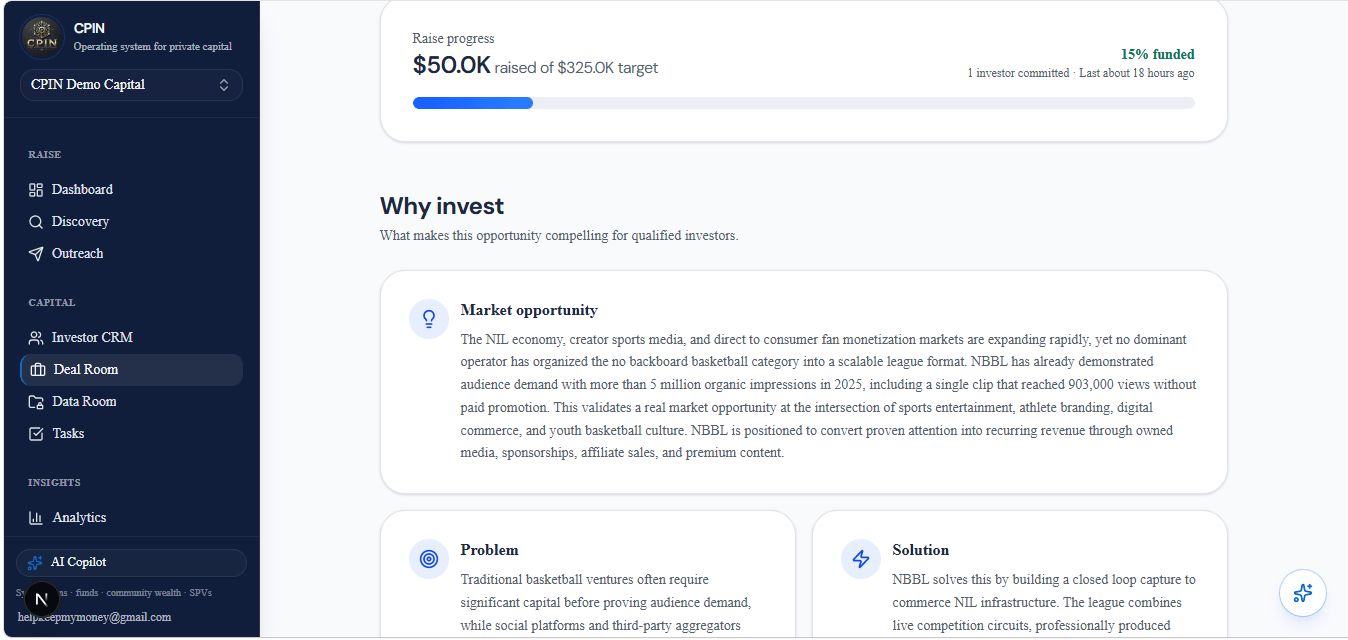Click the AI Copilot sparkle icon

tap(35, 563)
